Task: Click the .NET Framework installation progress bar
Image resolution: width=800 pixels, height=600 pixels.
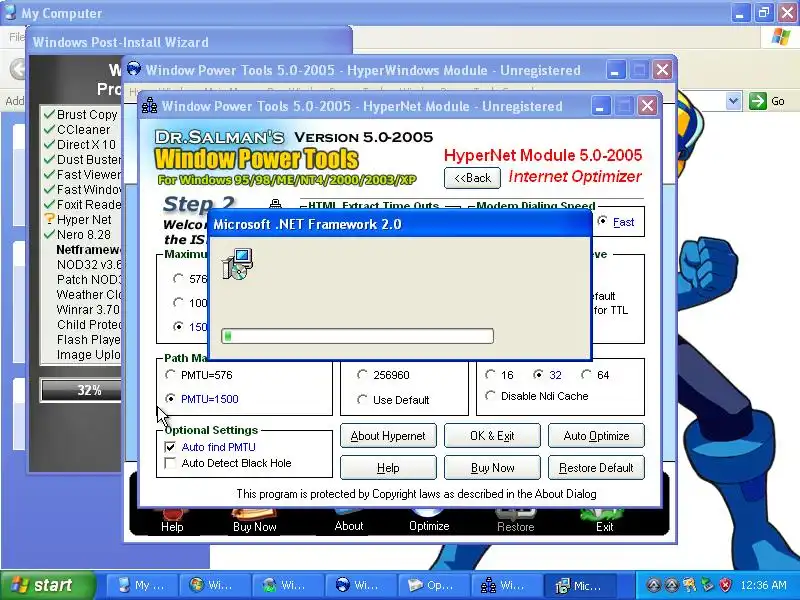Action: [x=358, y=336]
